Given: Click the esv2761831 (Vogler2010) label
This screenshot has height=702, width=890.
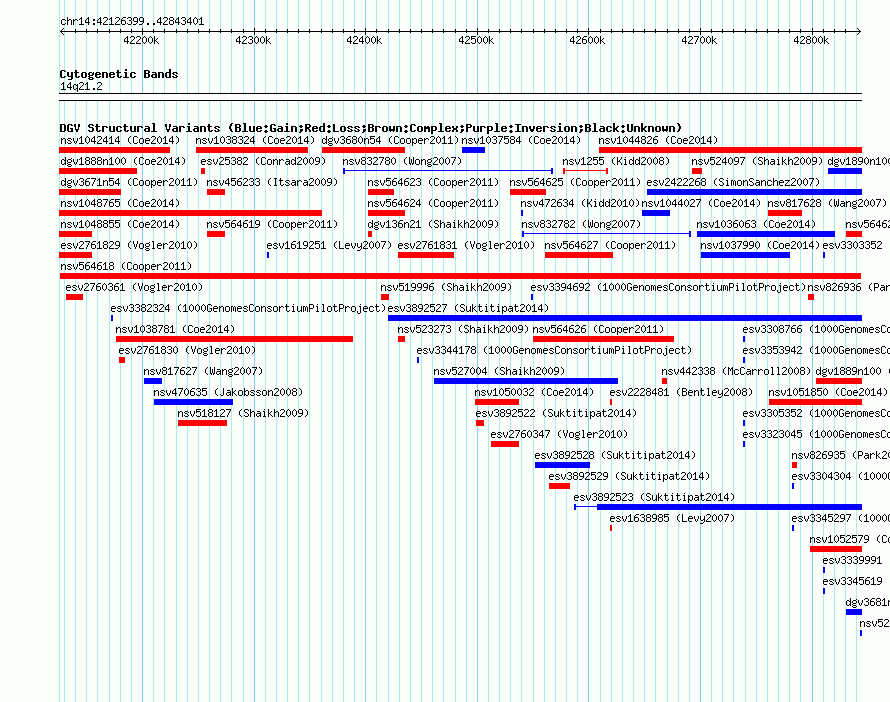Looking at the screenshot, I should pos(466,245).
